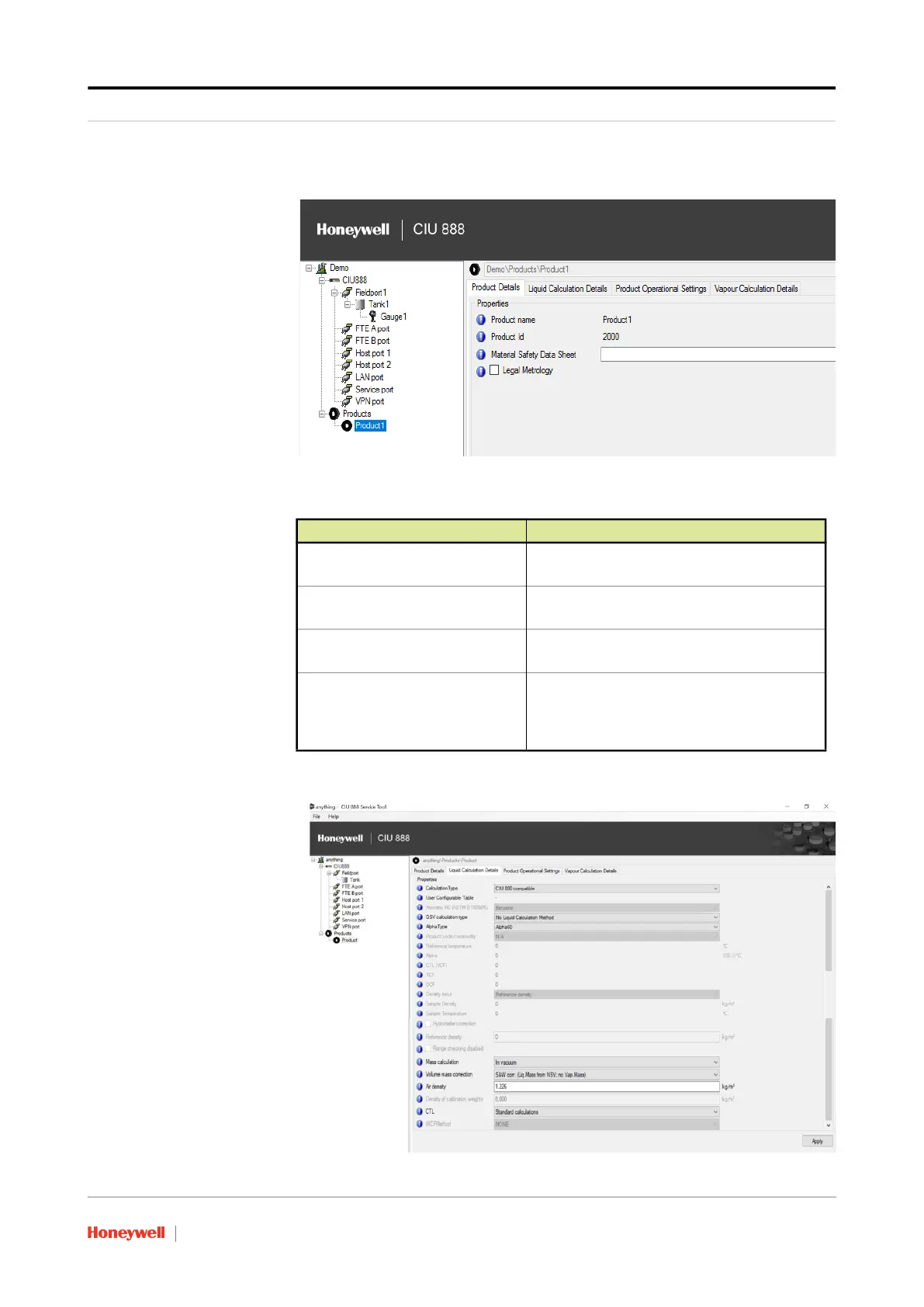Select Fieldport in the anything tree
This screenshot has width=924, height=1307.
pos(351,873)
